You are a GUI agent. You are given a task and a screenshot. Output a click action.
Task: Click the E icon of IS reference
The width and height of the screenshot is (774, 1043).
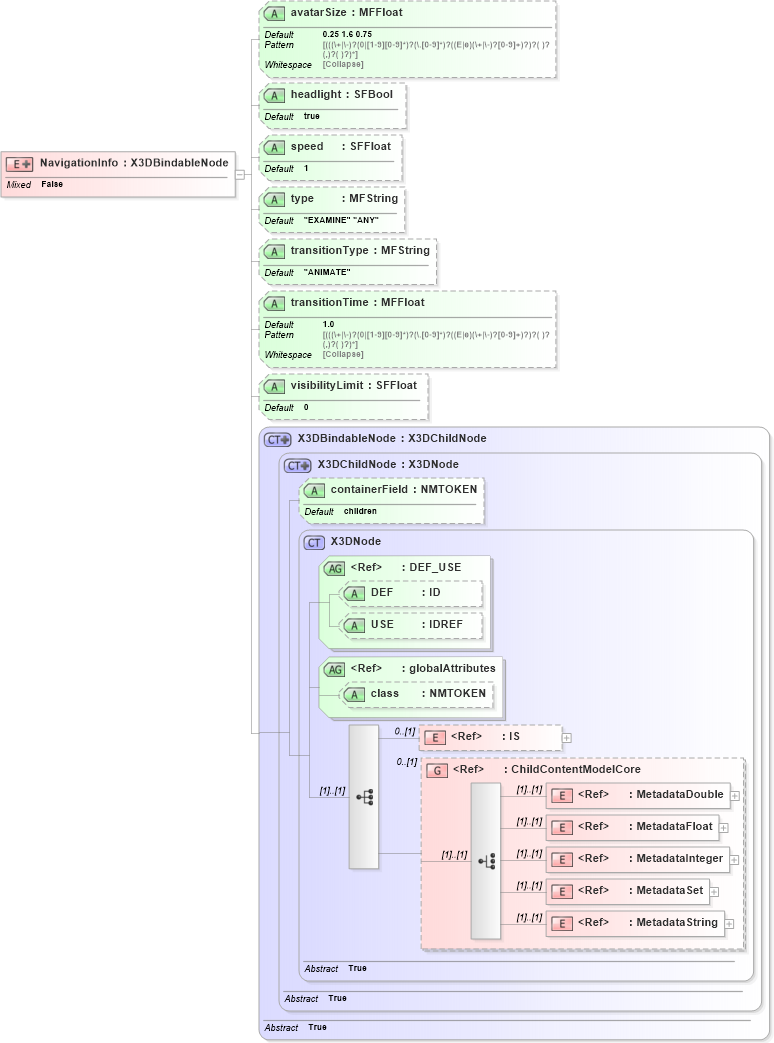(435, 738)
